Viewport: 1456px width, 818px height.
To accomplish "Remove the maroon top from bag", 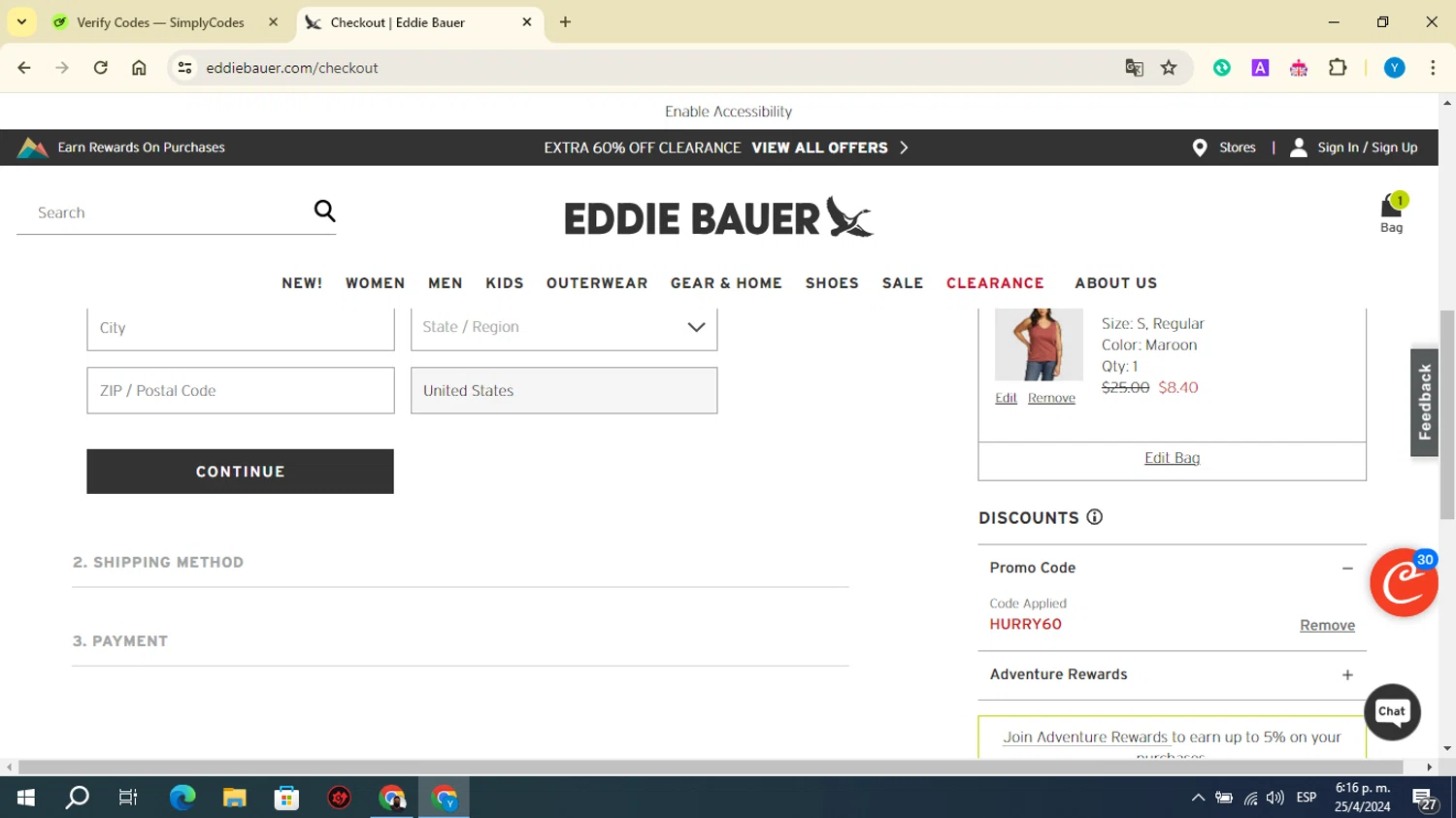I will 1051,398.
